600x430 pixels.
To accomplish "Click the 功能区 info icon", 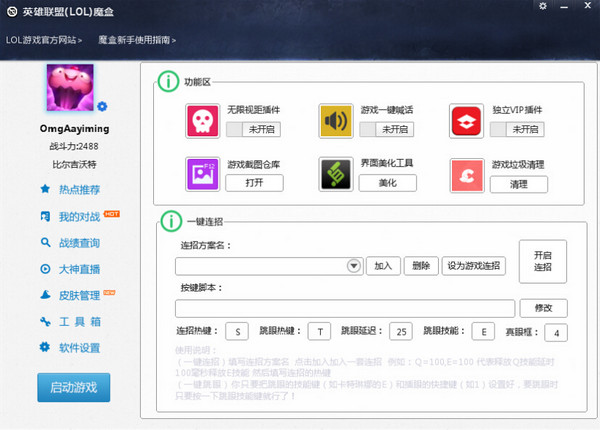I will coord(168,81).
